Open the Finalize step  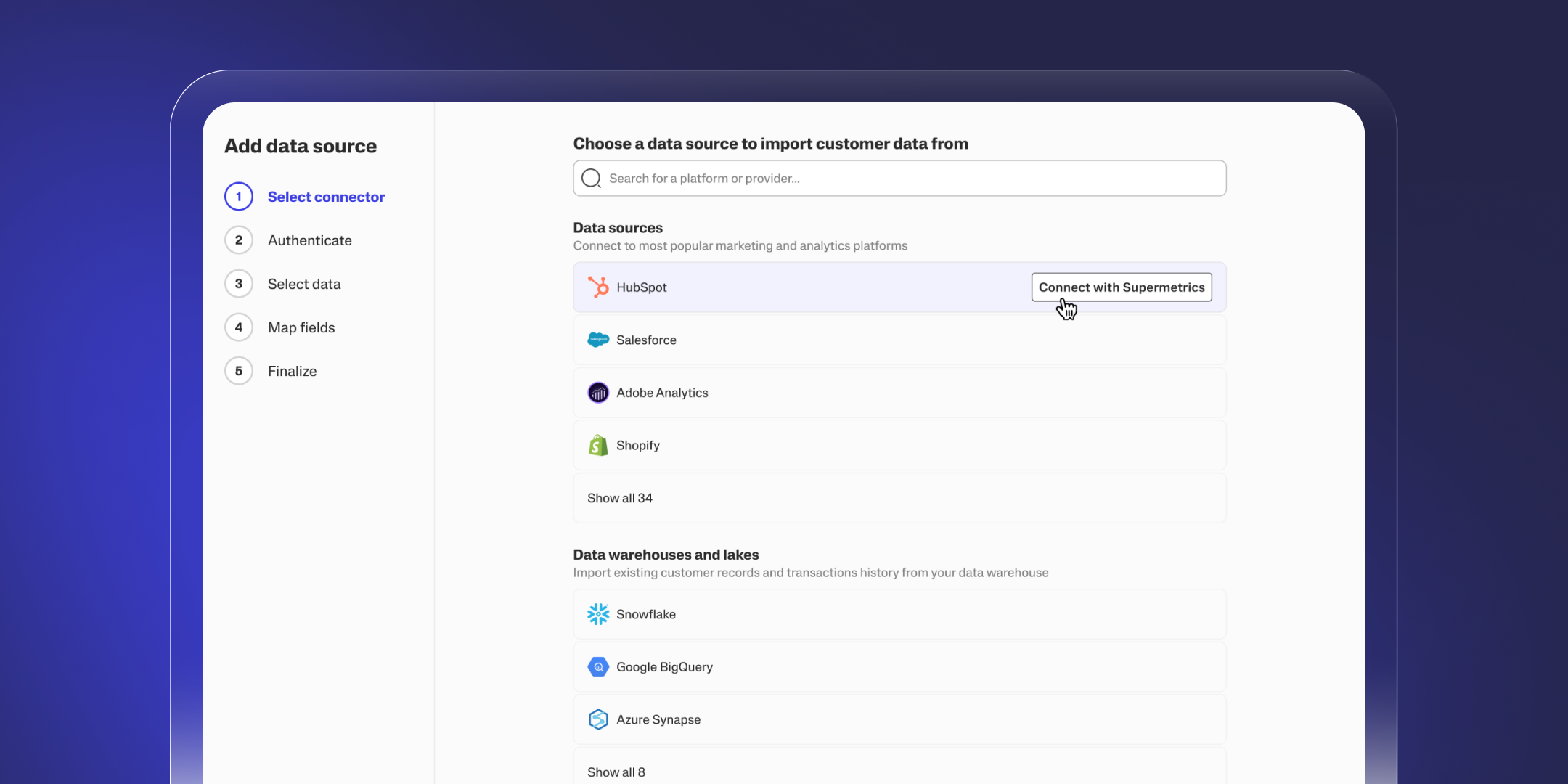(x=292, y=371)
